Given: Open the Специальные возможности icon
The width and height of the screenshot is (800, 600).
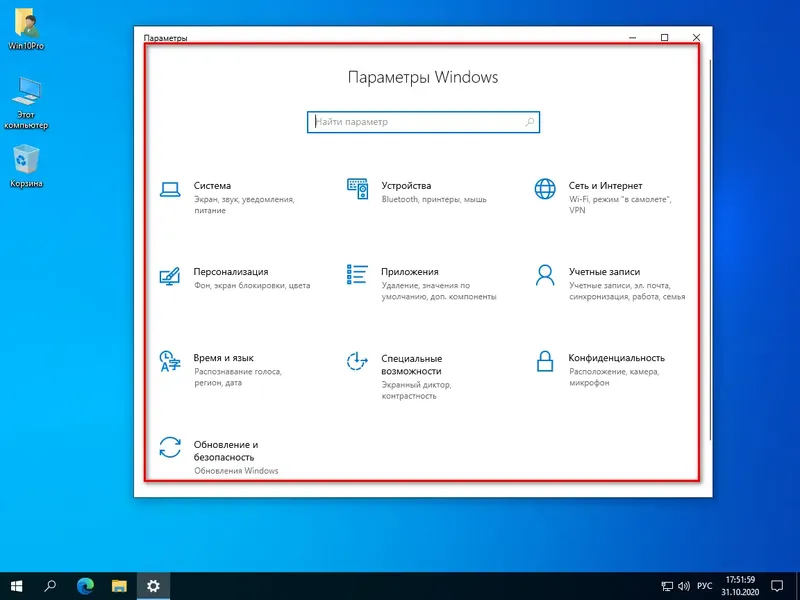Looking at the screenshot, I should tap(357, 361).
